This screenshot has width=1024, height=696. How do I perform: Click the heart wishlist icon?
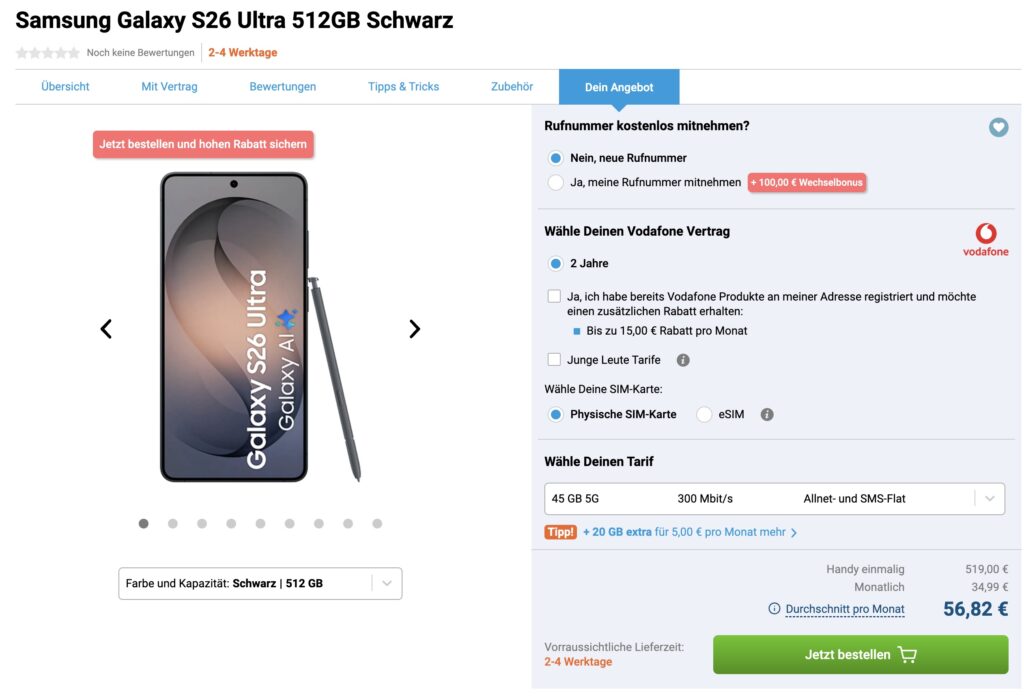[x=998, y=127]
